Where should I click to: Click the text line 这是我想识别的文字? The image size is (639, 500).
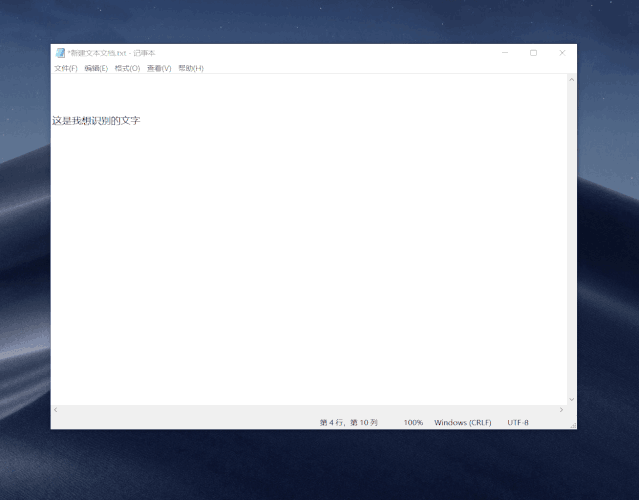(96, 121)
